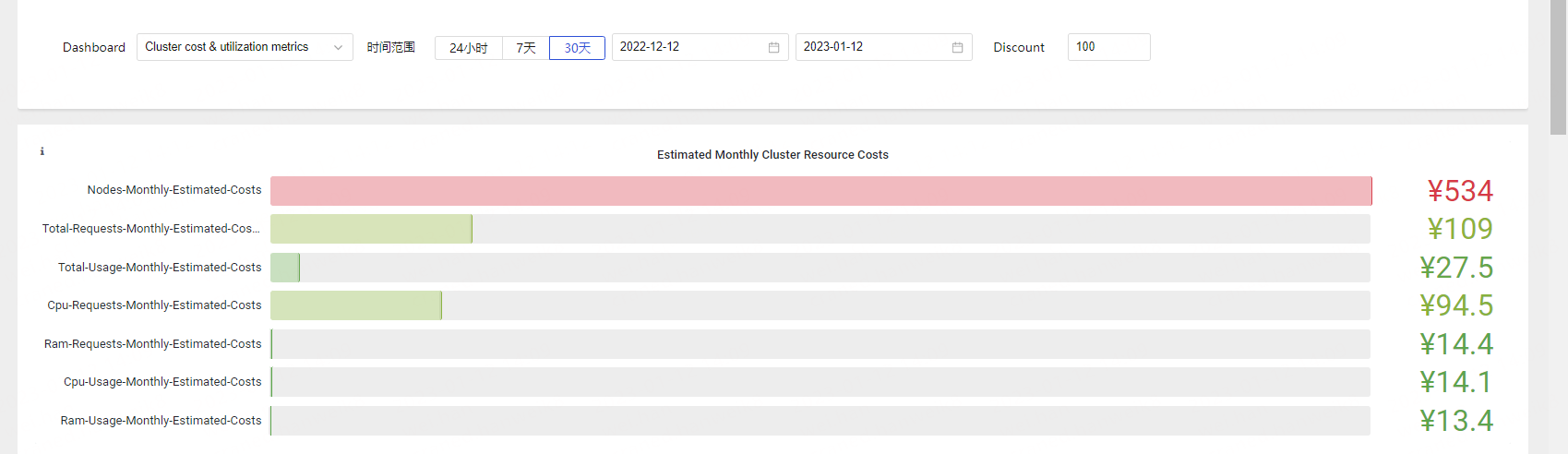
Task: Expand the Dashboard dropdown chevron
Action: click(338, 47)
